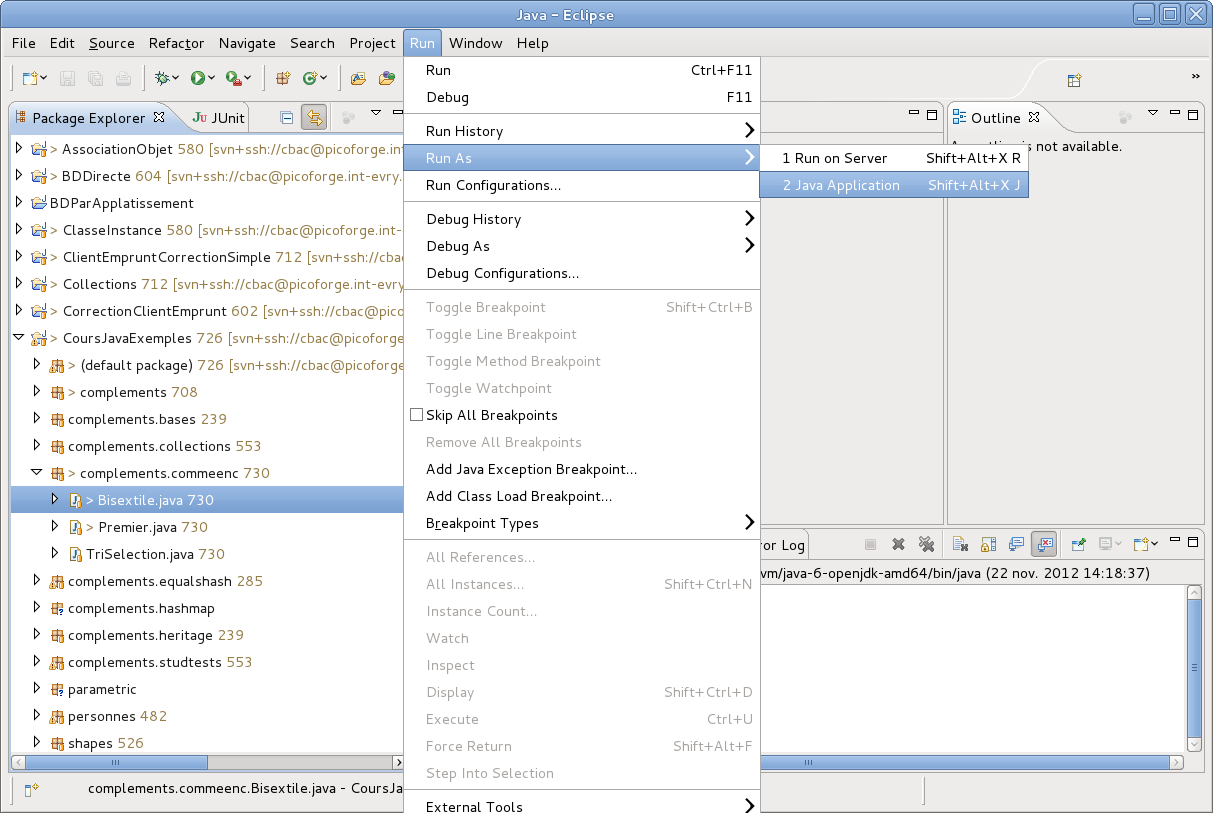Toggle show console on standard error change
Screen dimensions: 1213x813
(x=1044, y=544)
